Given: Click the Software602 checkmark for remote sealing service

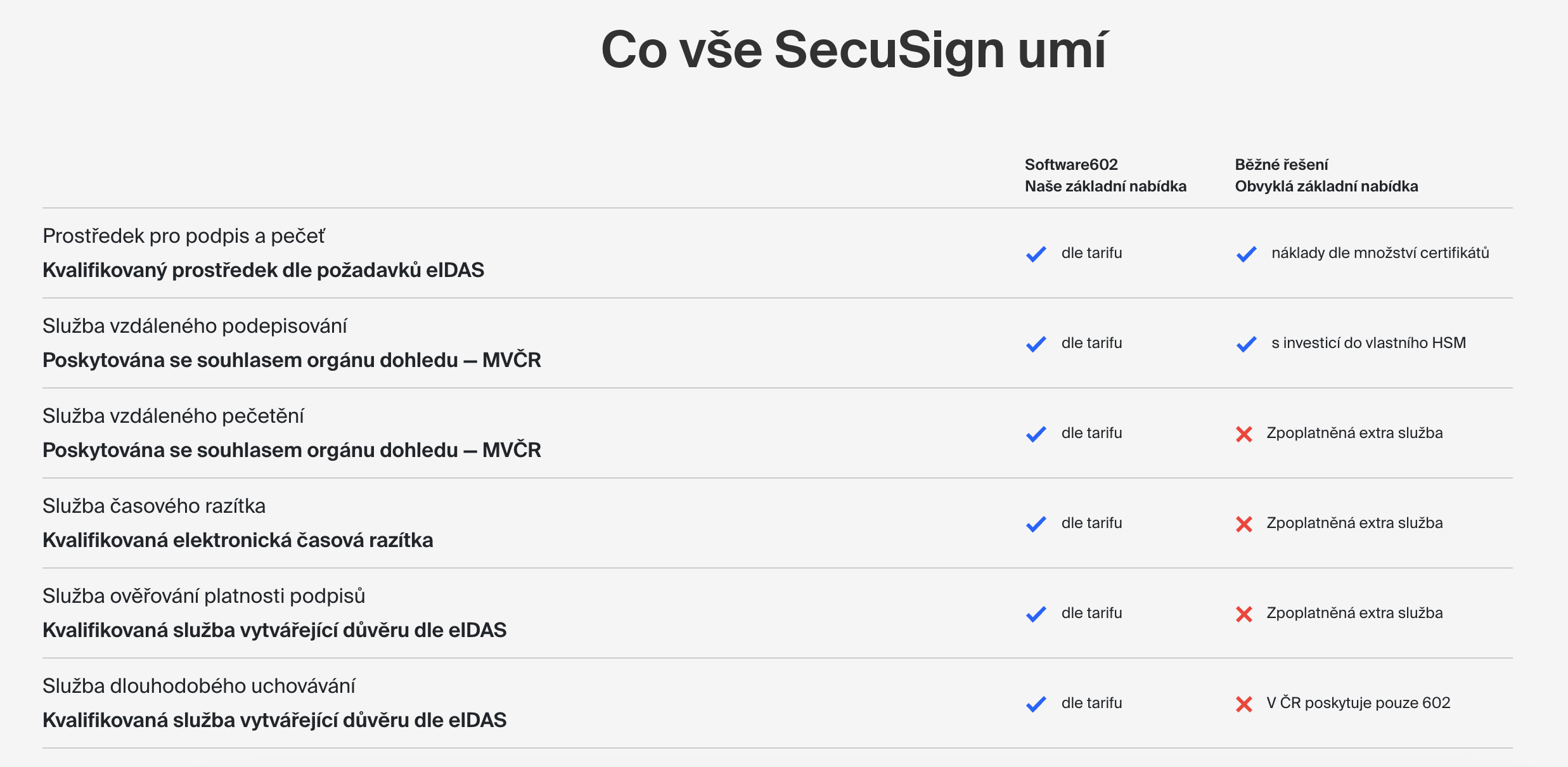Looking at the screenshot, I should [x=1036, y=434].
